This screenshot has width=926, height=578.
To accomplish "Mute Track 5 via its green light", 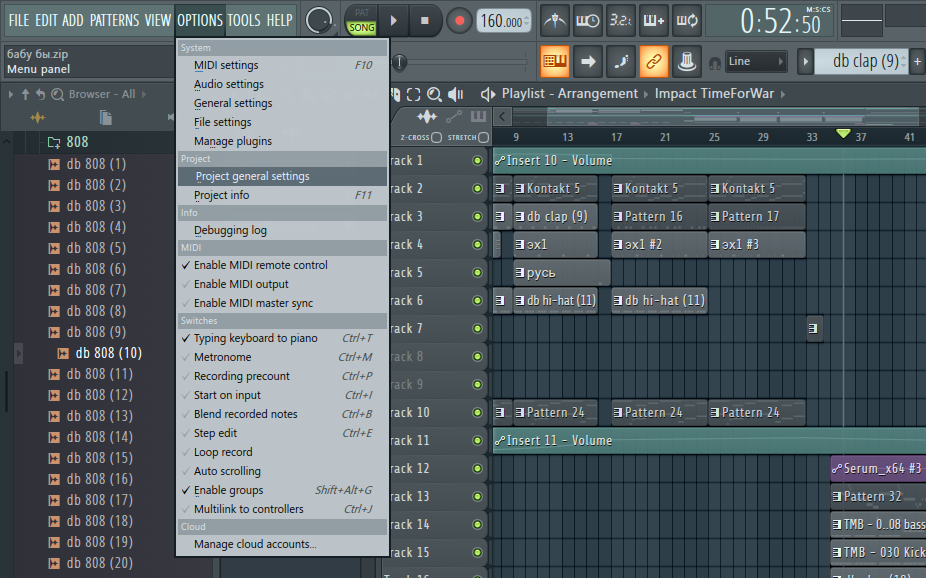I will tap(477, 273).
